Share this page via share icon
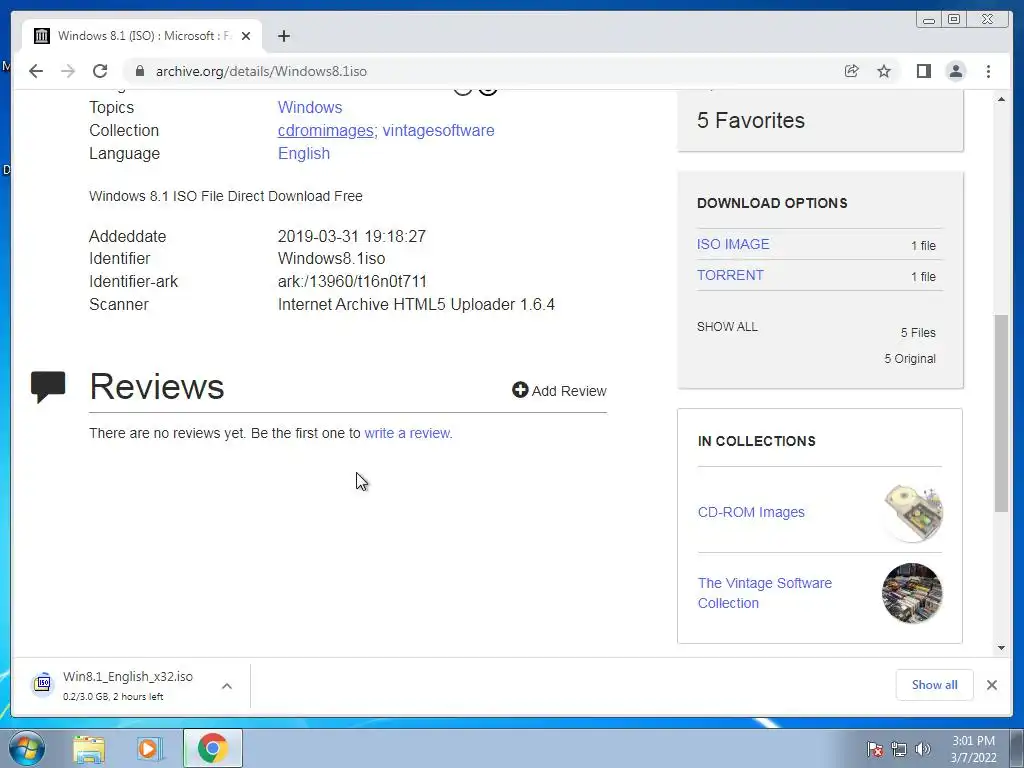1024x768 pixels. point(852,71)
